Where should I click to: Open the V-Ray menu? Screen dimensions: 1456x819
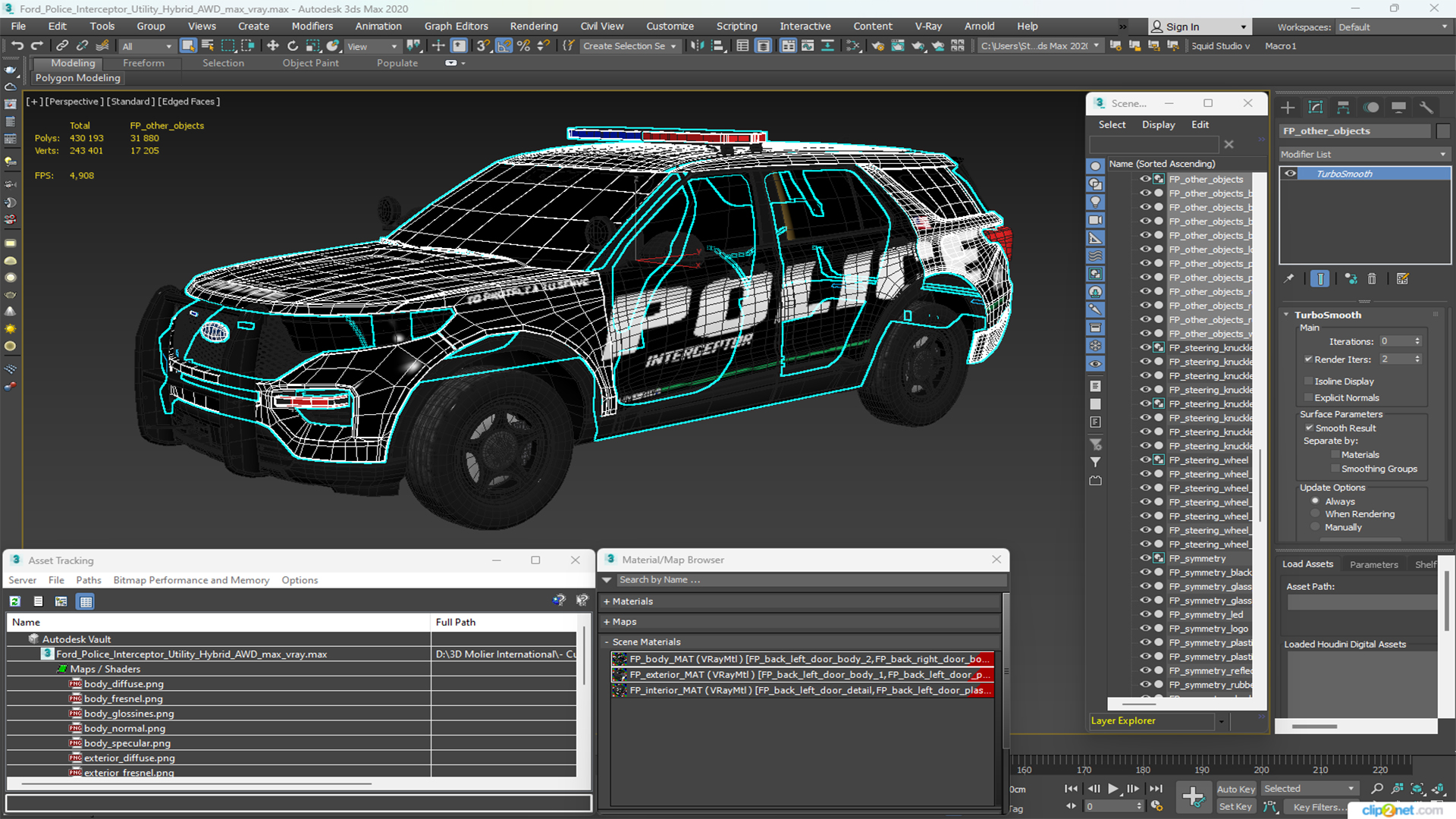pos(928,27)
